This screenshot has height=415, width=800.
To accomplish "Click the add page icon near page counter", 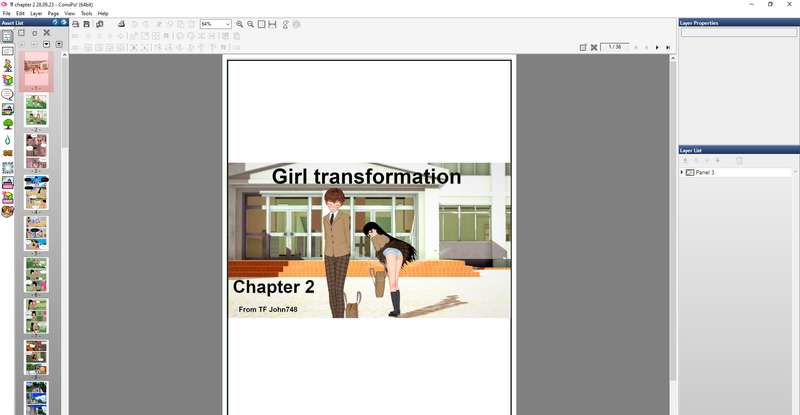I will coord(583,47).
